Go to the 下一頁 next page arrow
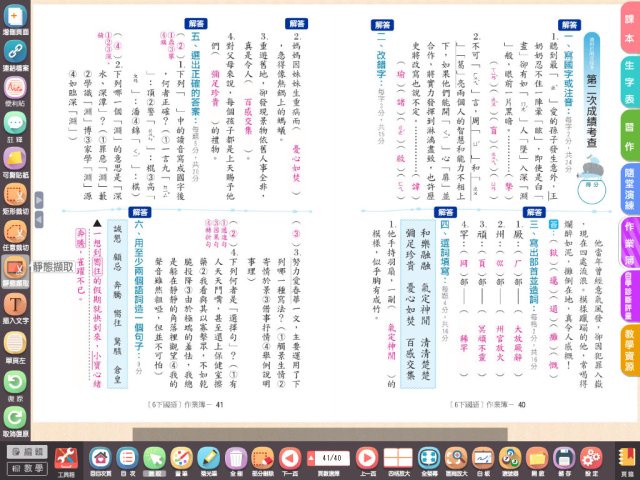The width and height of the screenshot is (640, 480). click(290, 456)
